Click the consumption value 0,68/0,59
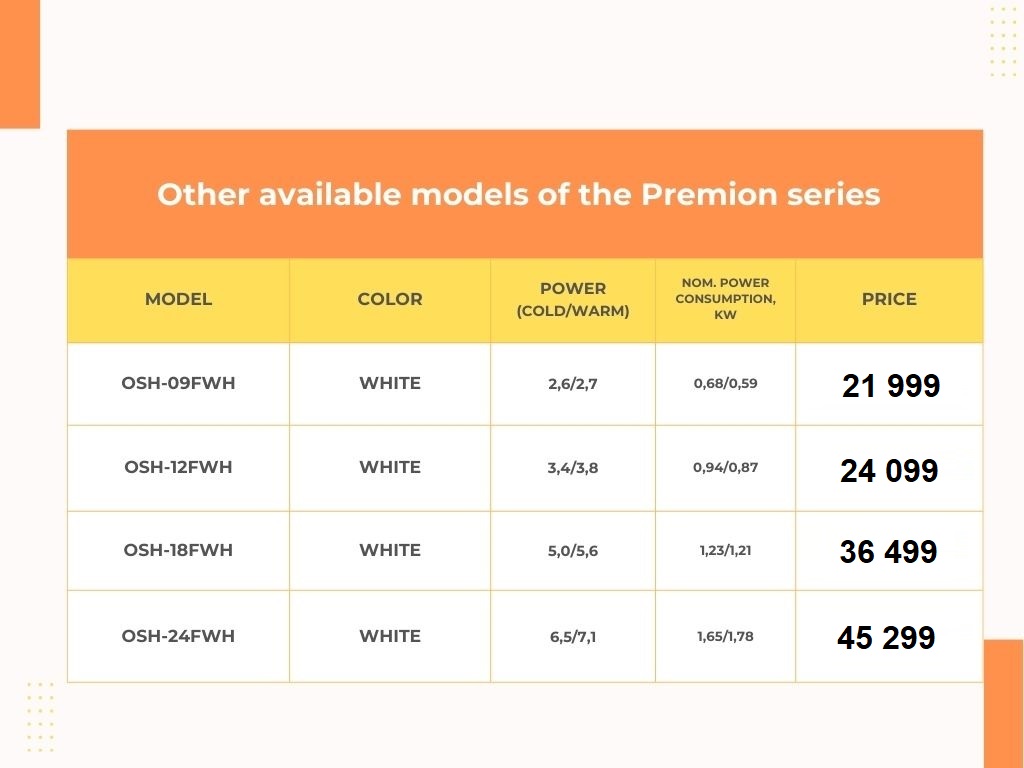 (725, 383)
